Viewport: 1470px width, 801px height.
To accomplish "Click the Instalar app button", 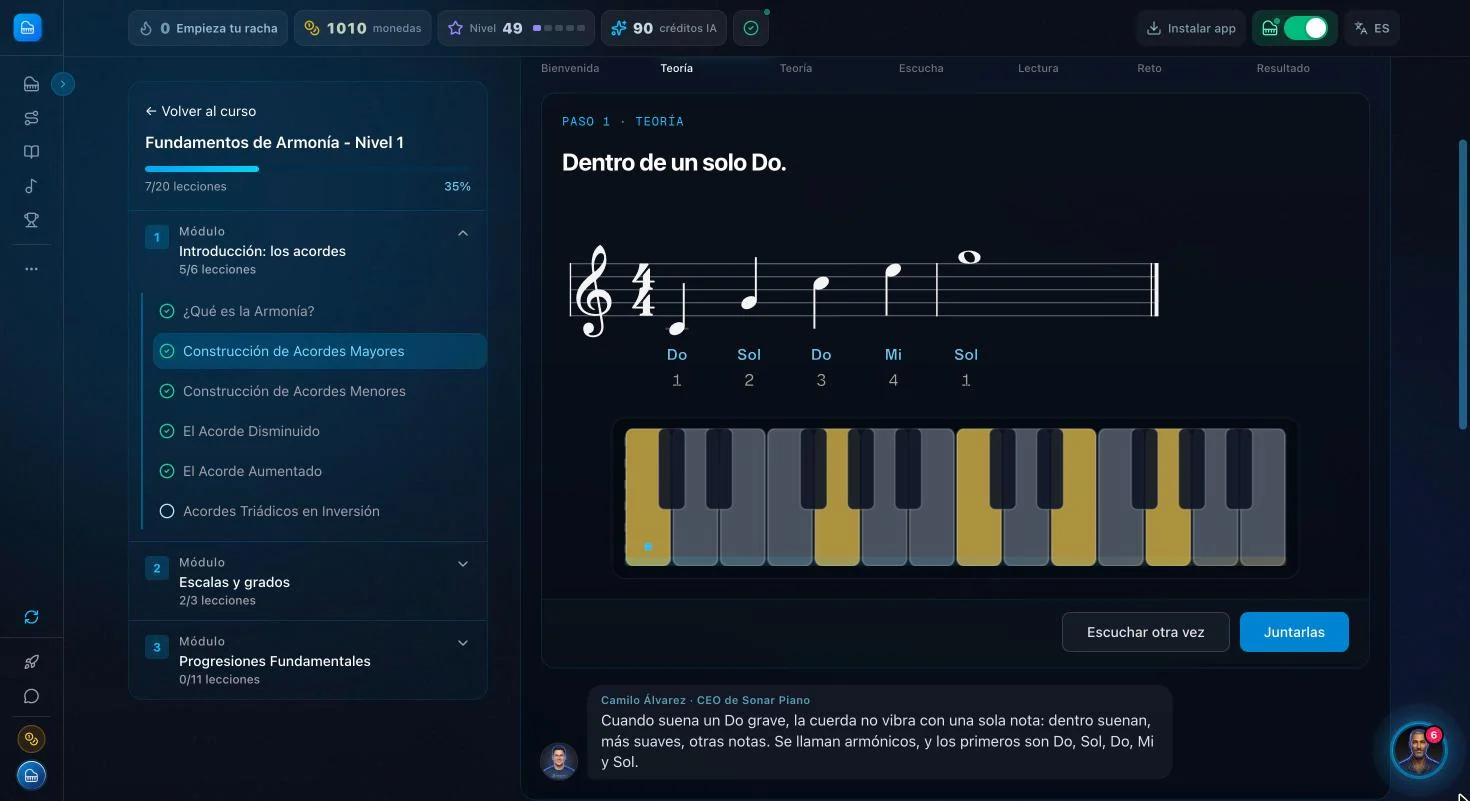I will click(1191, 28).
